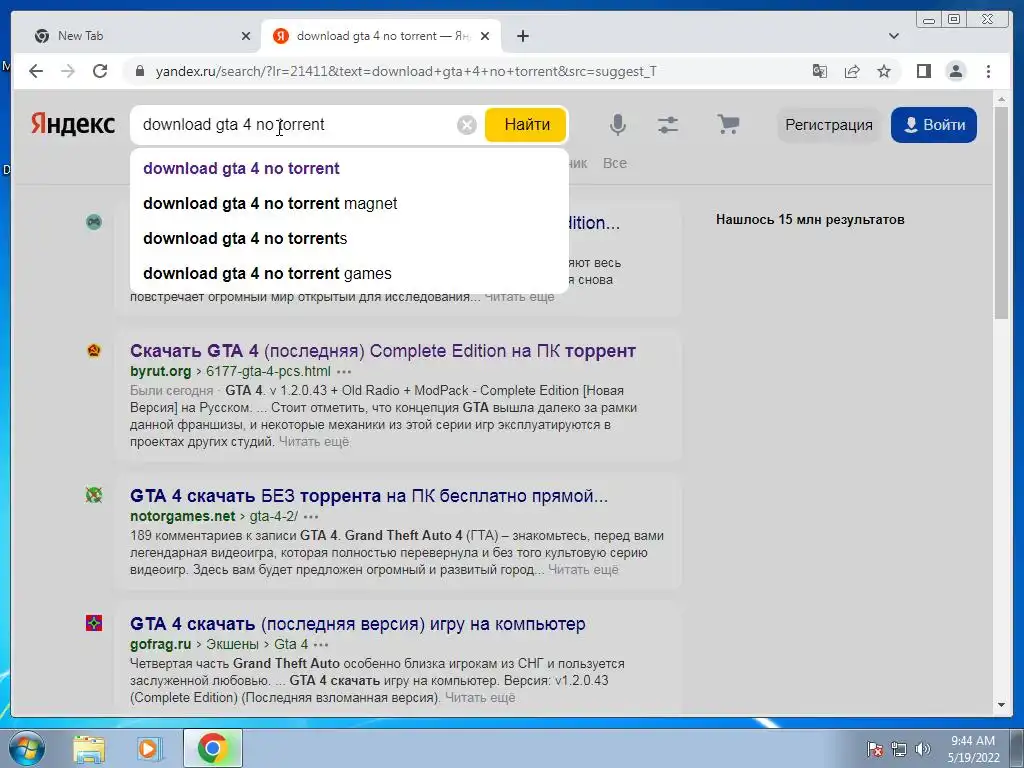
Task: Select the Все tab in search categories
Action: pos(615,163)
